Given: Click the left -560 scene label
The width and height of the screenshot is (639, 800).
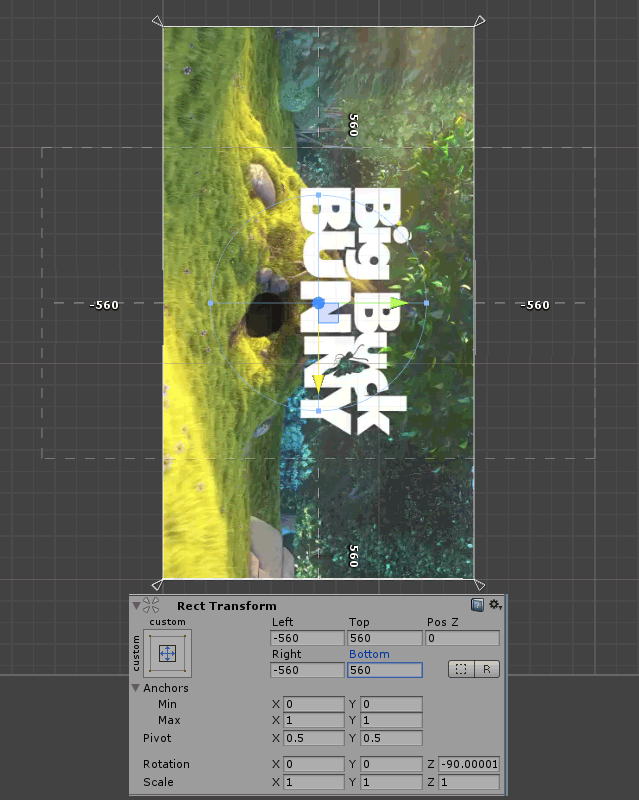Looking at the screenshot, I should (104, 305).
